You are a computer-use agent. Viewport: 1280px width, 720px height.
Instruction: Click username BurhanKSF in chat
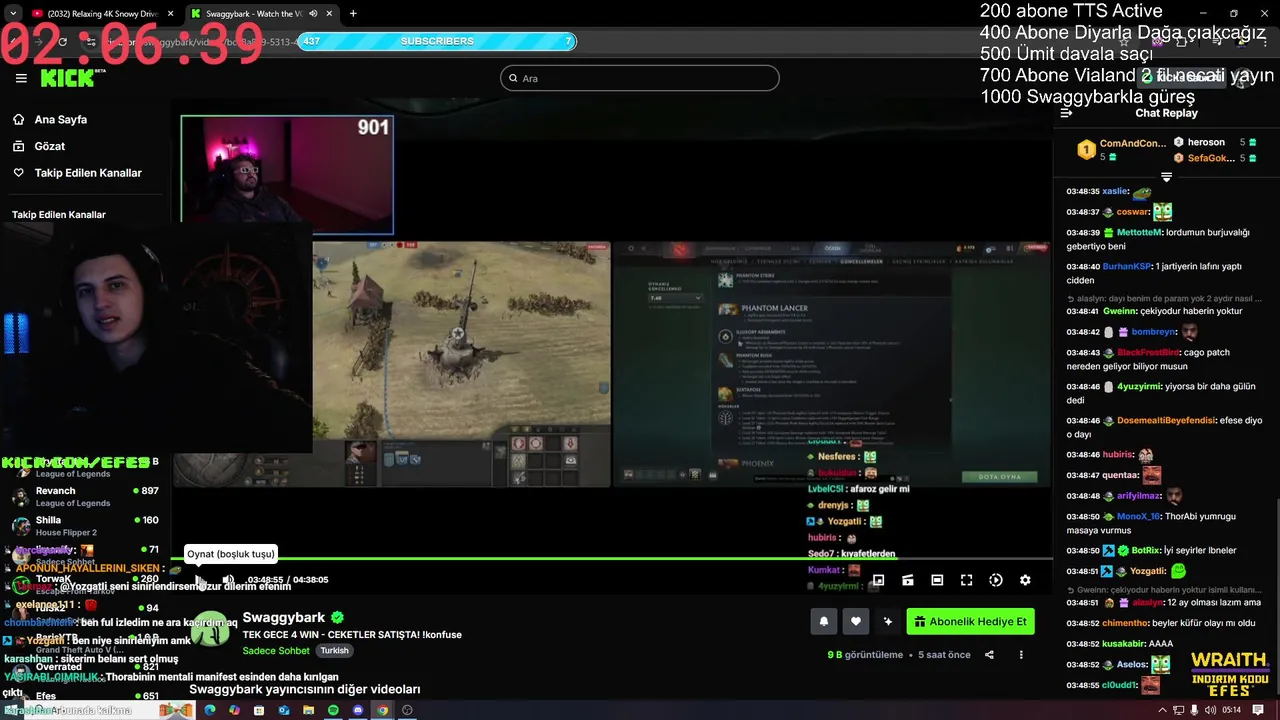pos(1126,267)
